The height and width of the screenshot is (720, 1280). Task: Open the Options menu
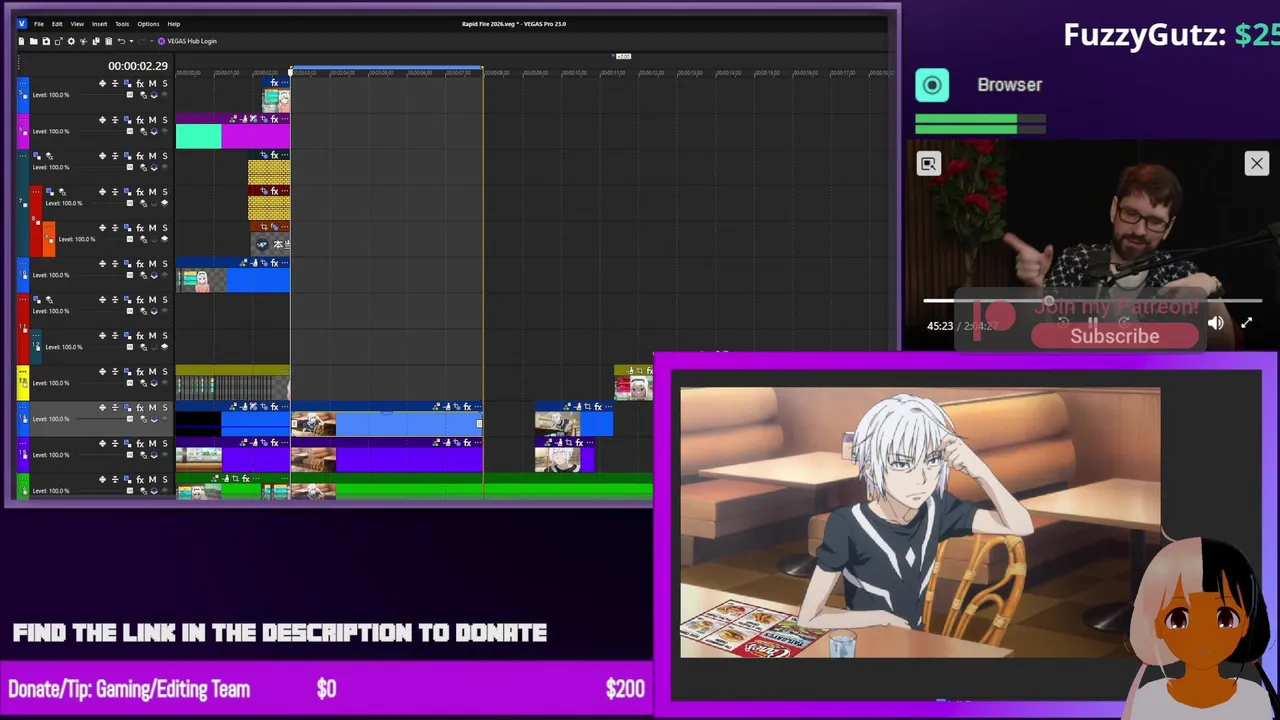pos(148,24)
